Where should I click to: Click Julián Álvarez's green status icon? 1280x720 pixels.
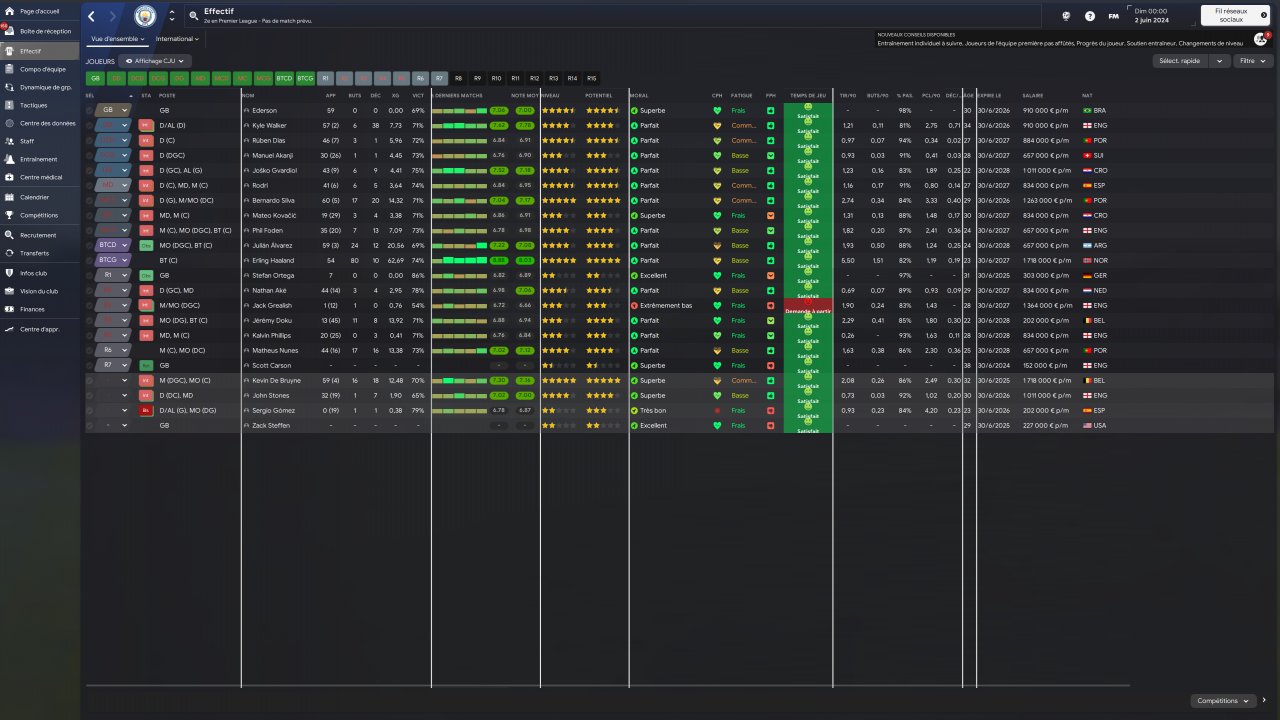[146, 245]
